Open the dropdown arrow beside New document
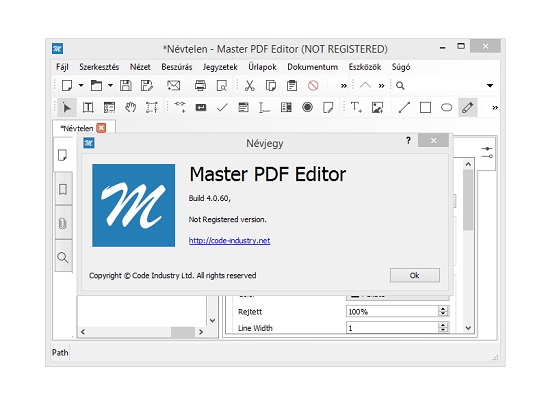Viewport: 550px width, 417px height. pos(81,85)
